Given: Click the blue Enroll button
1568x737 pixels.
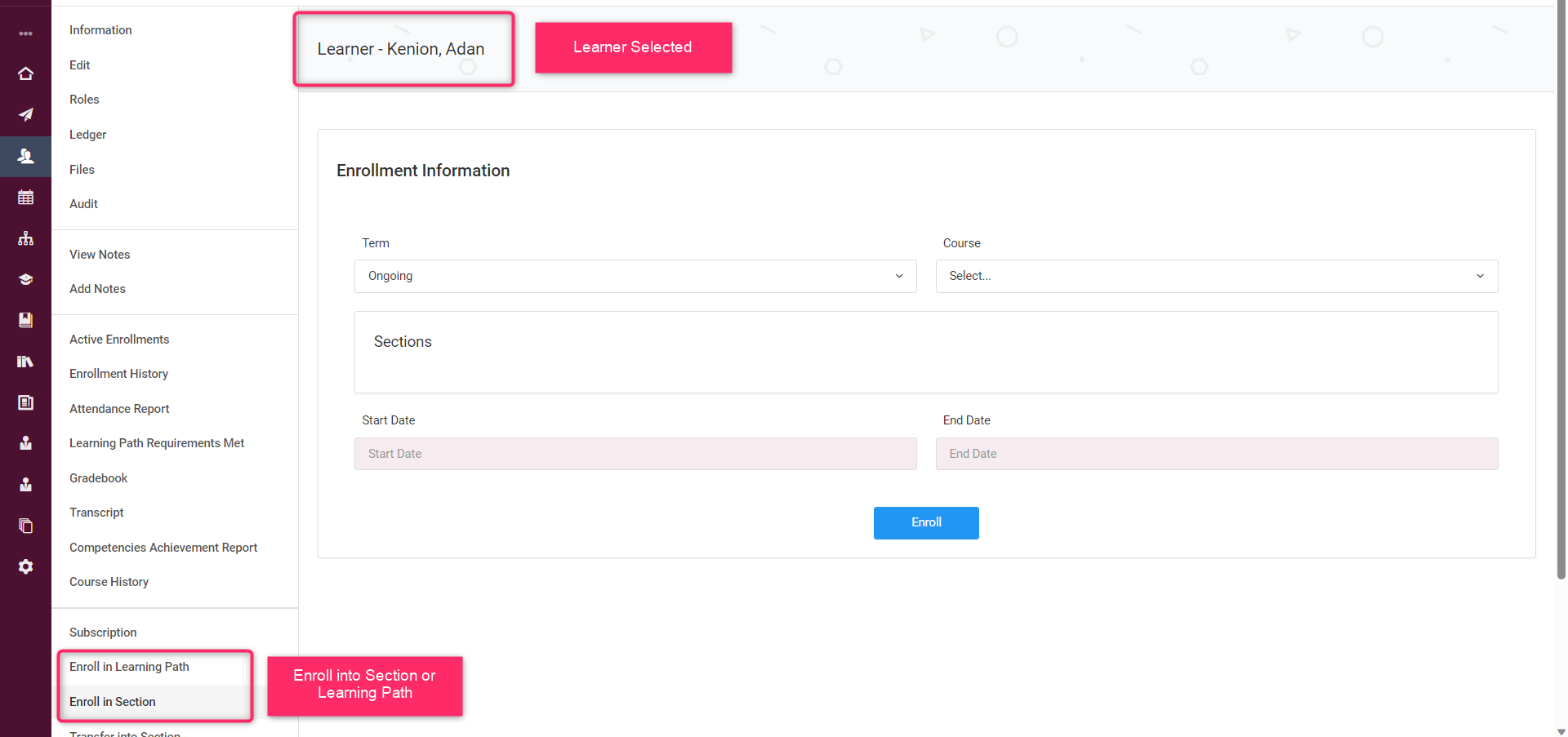Looking at the screenshot, I should [x=926, y=523].
